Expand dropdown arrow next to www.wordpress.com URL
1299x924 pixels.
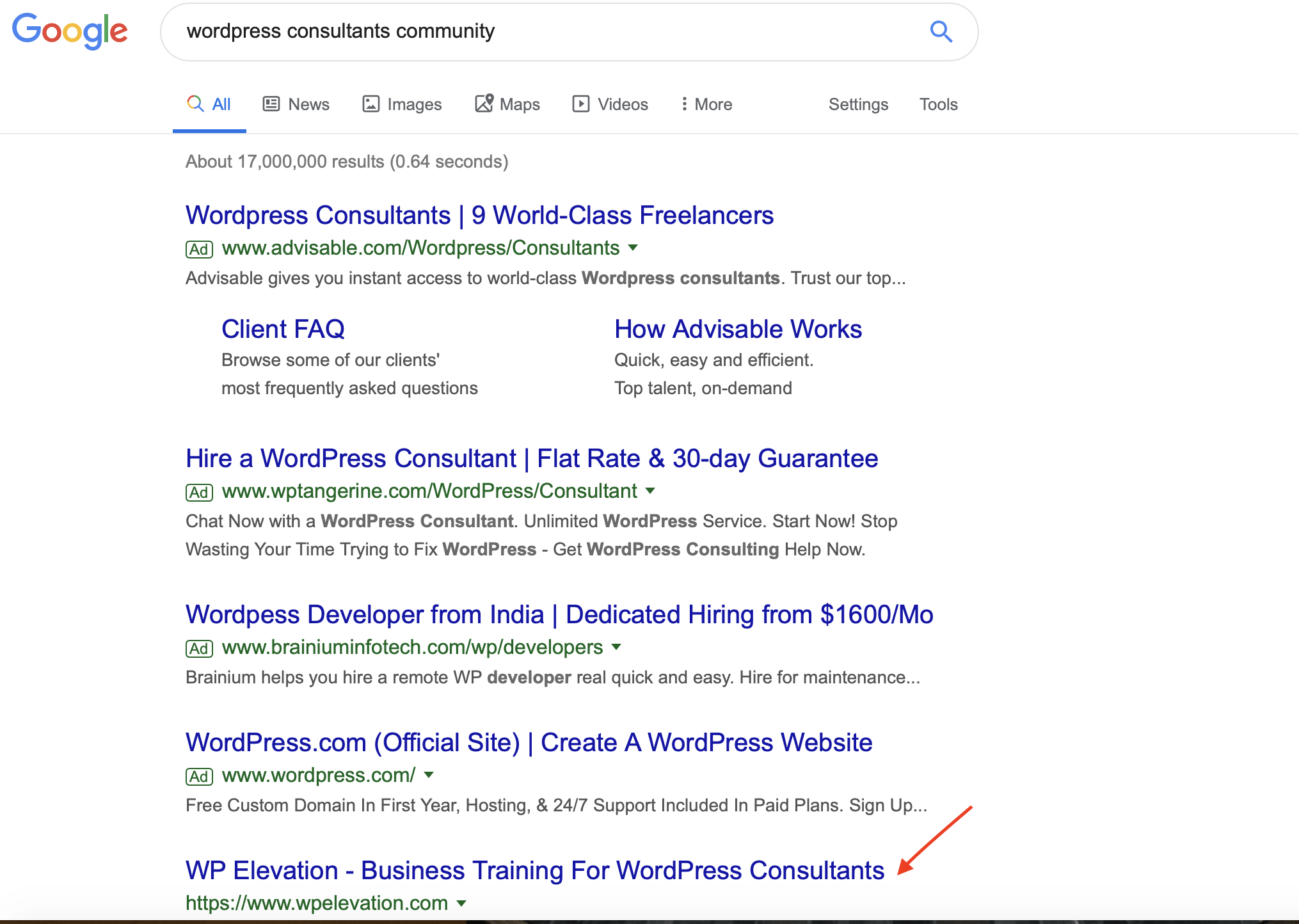pyautogui.click(x=429, y=775)
